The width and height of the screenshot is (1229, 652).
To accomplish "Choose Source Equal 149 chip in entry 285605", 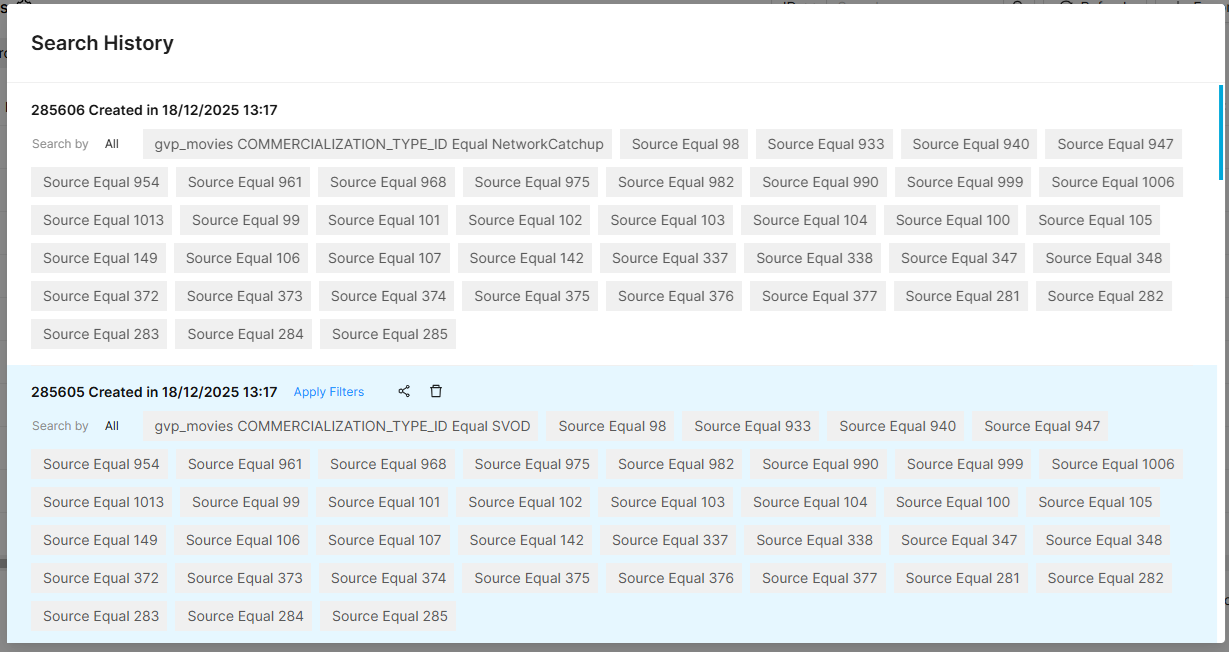I will [x=100, y=540].
